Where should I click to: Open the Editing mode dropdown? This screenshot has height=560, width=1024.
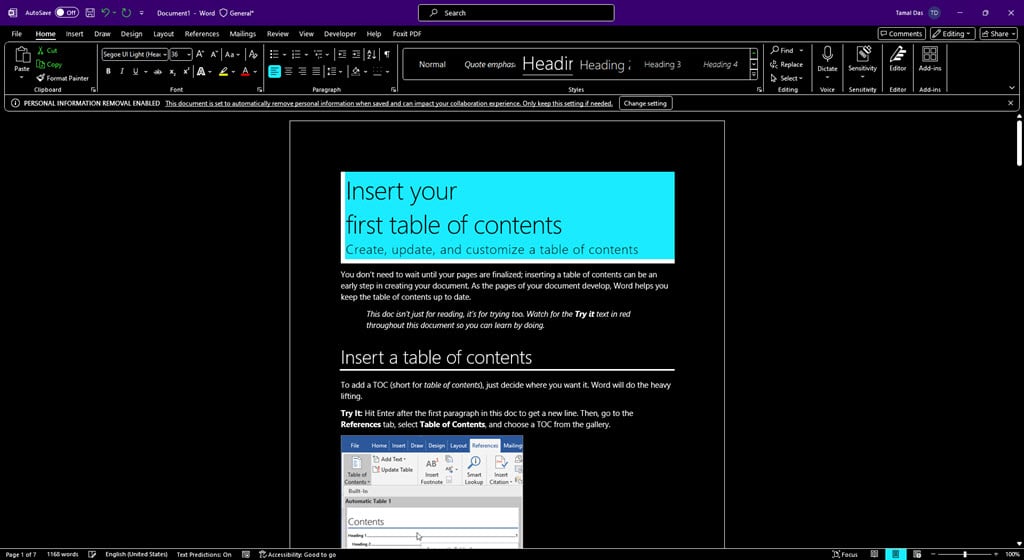tap(952, 33)
